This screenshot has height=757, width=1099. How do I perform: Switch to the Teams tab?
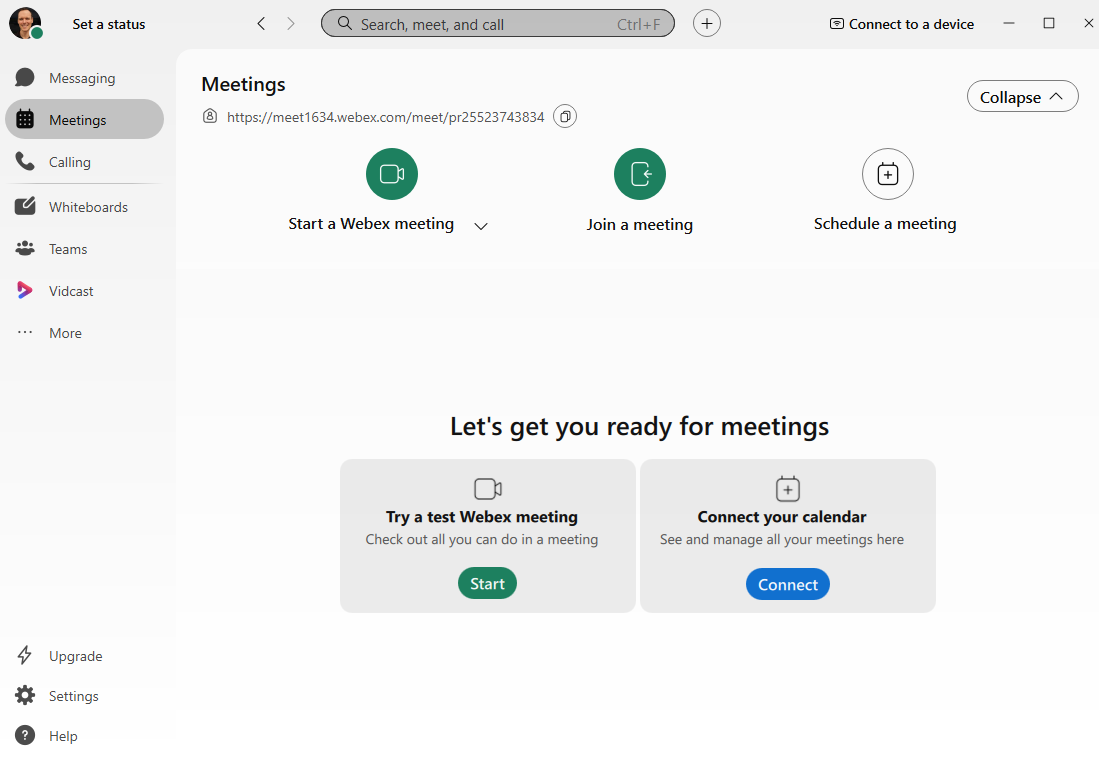point(84,249)
